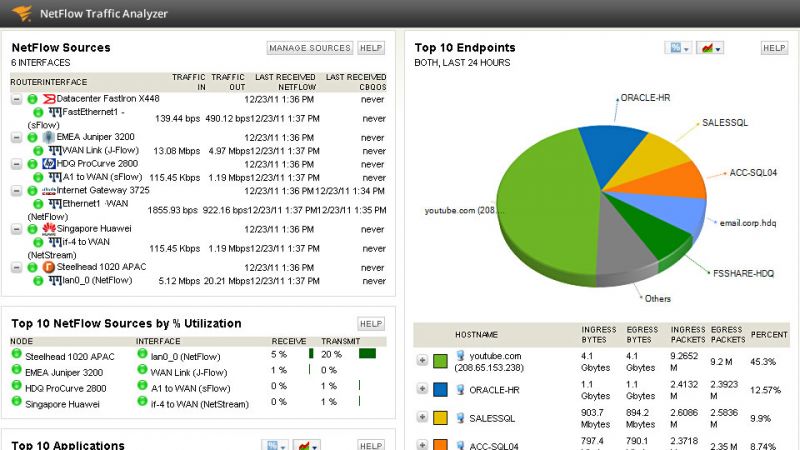Expand the youtube.com endpoint row
Screen dimensions: 800x450
click(422, 360)
